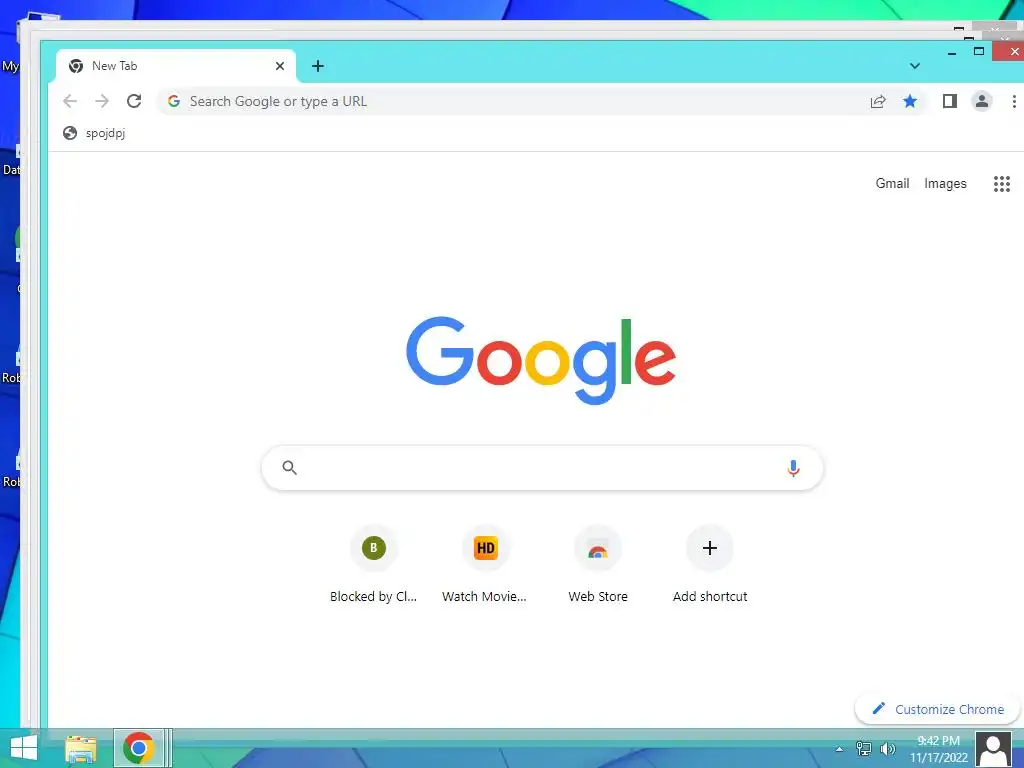Select the New Tab tab

pos(176,66)
